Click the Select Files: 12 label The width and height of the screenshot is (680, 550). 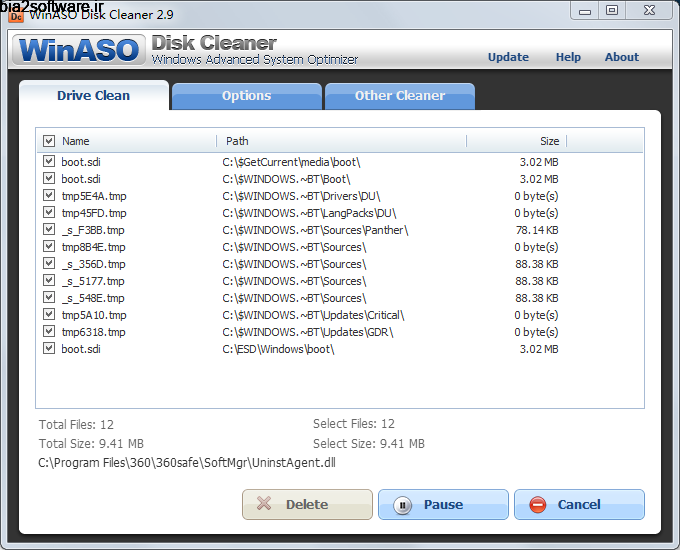(x=354, y=423)
